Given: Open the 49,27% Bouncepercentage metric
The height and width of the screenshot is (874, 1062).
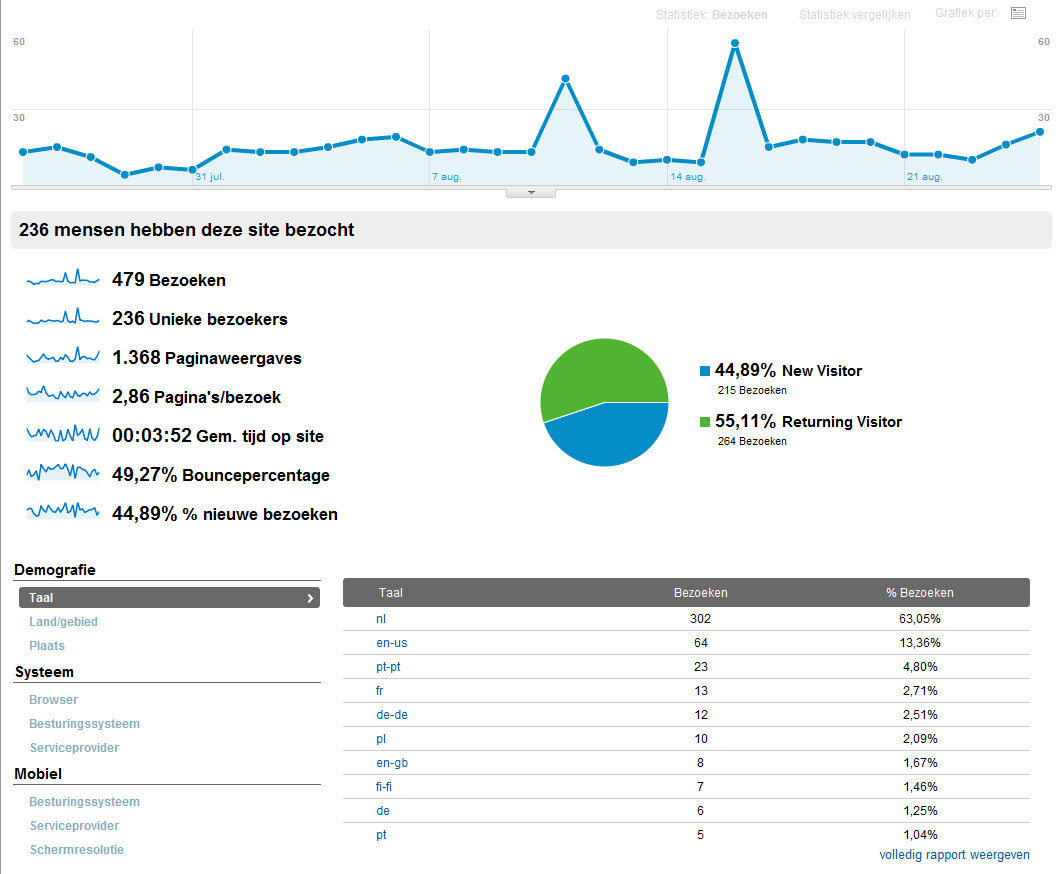Looking at the screenshot, I should [x=221, y=475].
